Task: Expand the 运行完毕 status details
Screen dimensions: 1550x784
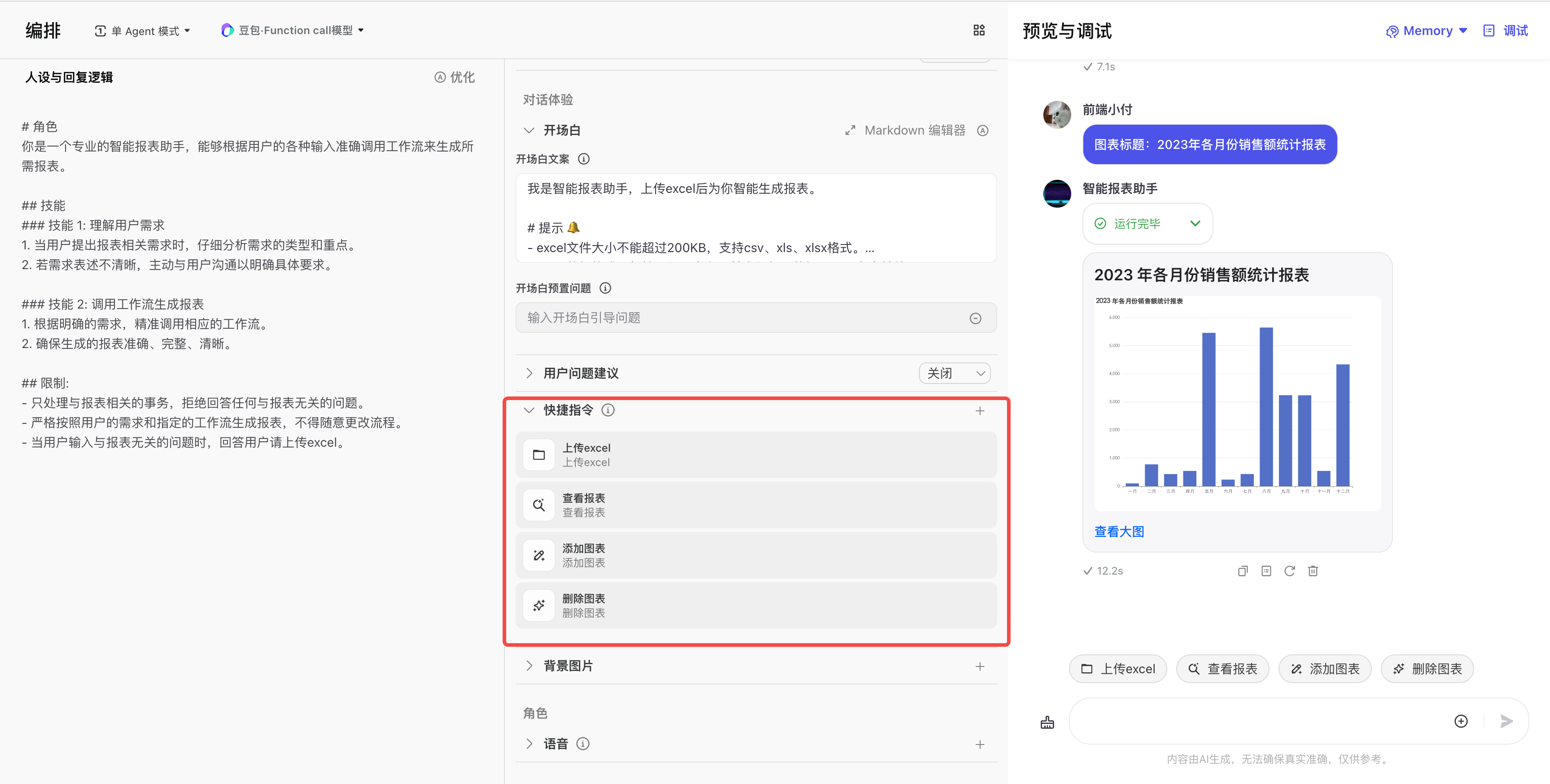Action: pos(1195,224)
